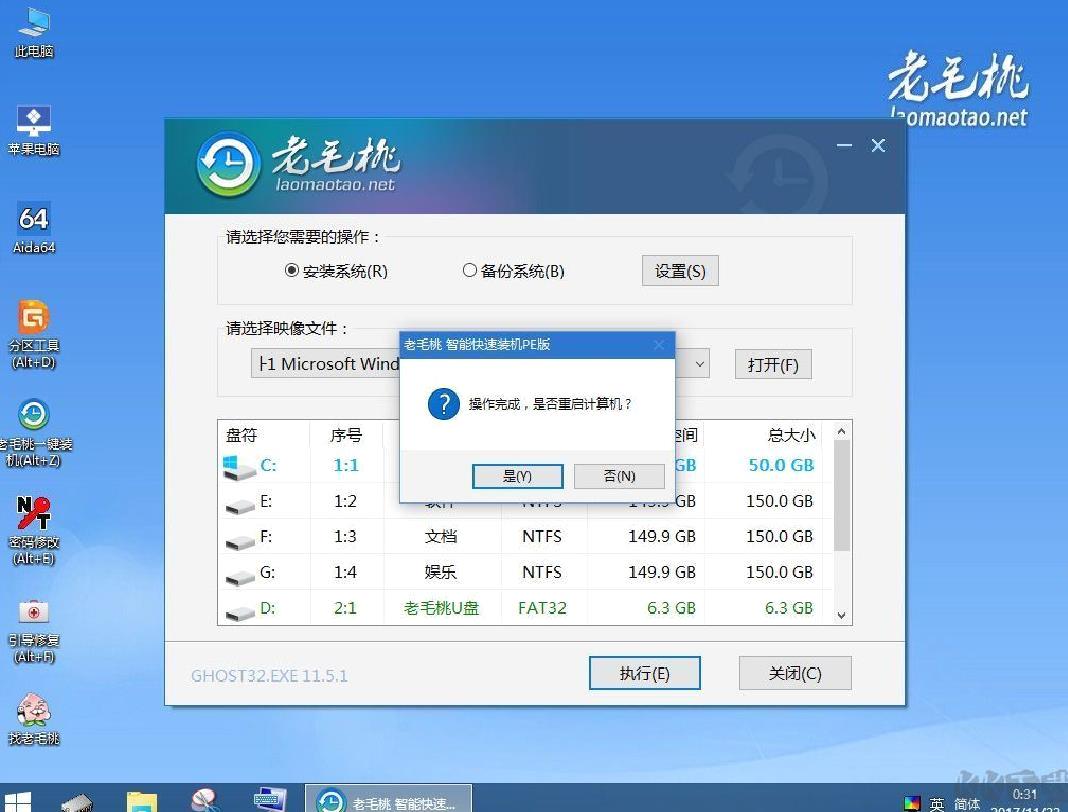Click the 文档 volume label
The height and width of the screenshot is (812, 1068).
441,537
